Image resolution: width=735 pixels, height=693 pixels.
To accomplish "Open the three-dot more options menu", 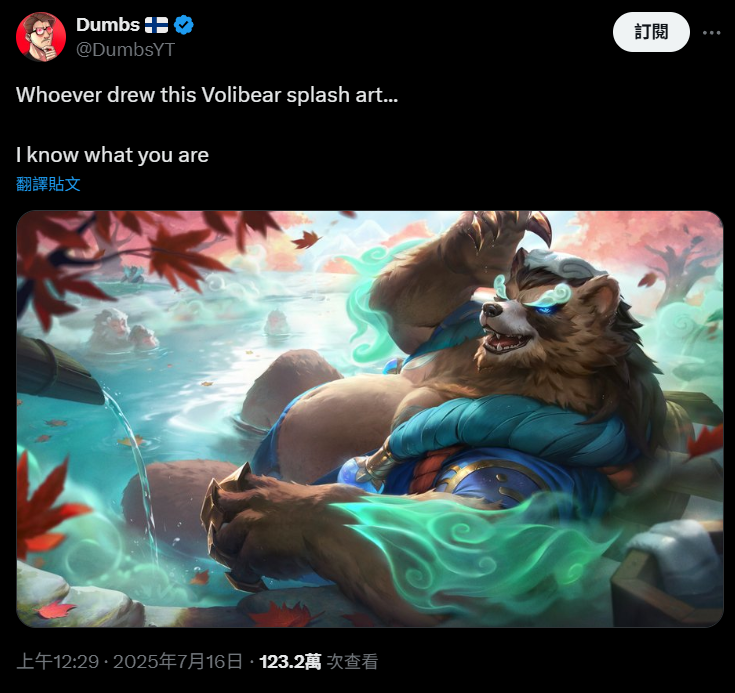I will (x=711, y=32).
